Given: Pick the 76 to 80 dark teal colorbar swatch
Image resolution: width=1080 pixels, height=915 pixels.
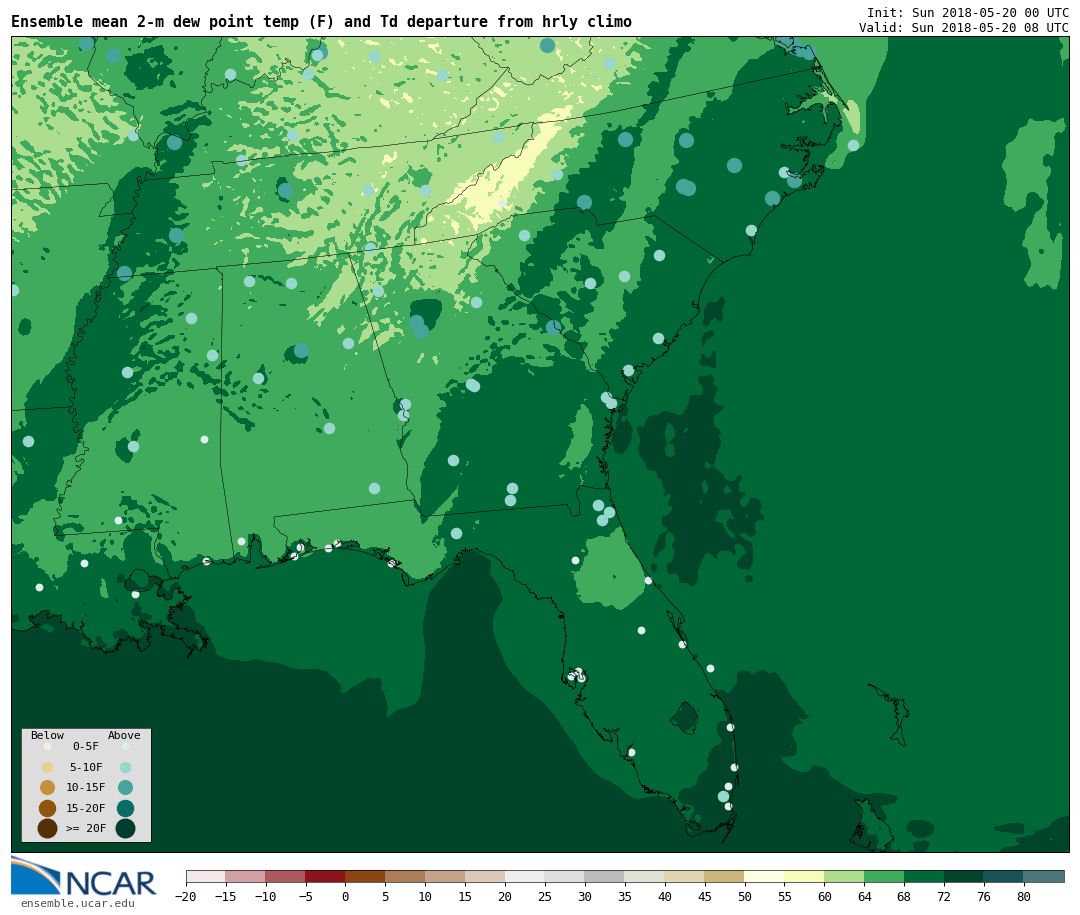Looking at the screenshot, I should coord(1005,876).
